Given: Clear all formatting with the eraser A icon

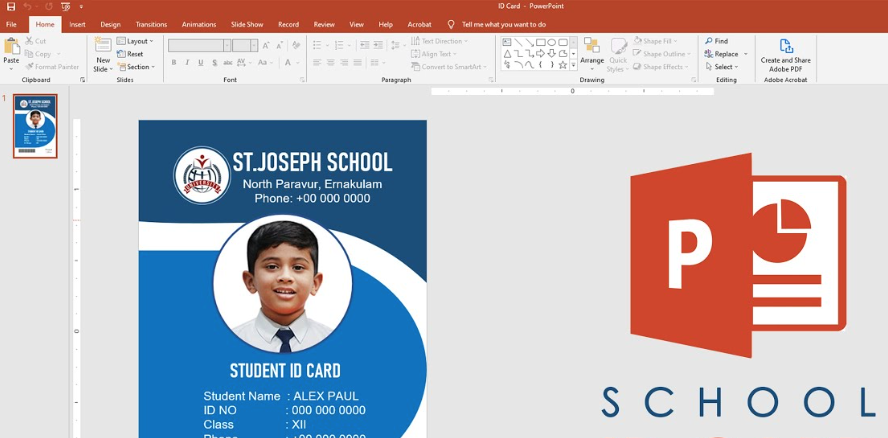Looking at the screenshot, I should (x=296, y=46).
